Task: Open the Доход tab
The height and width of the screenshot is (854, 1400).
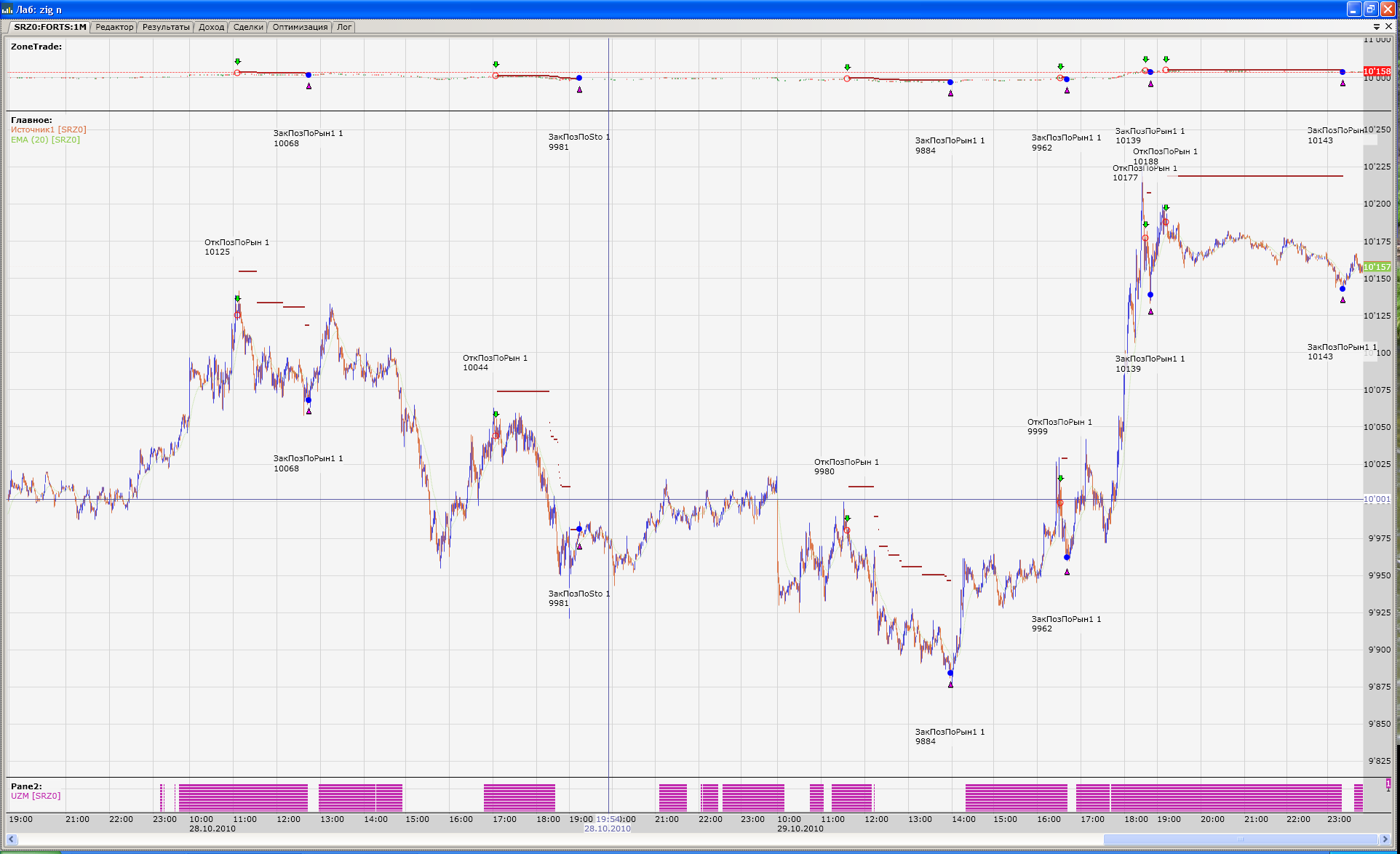Action: [x=211, y=27]
